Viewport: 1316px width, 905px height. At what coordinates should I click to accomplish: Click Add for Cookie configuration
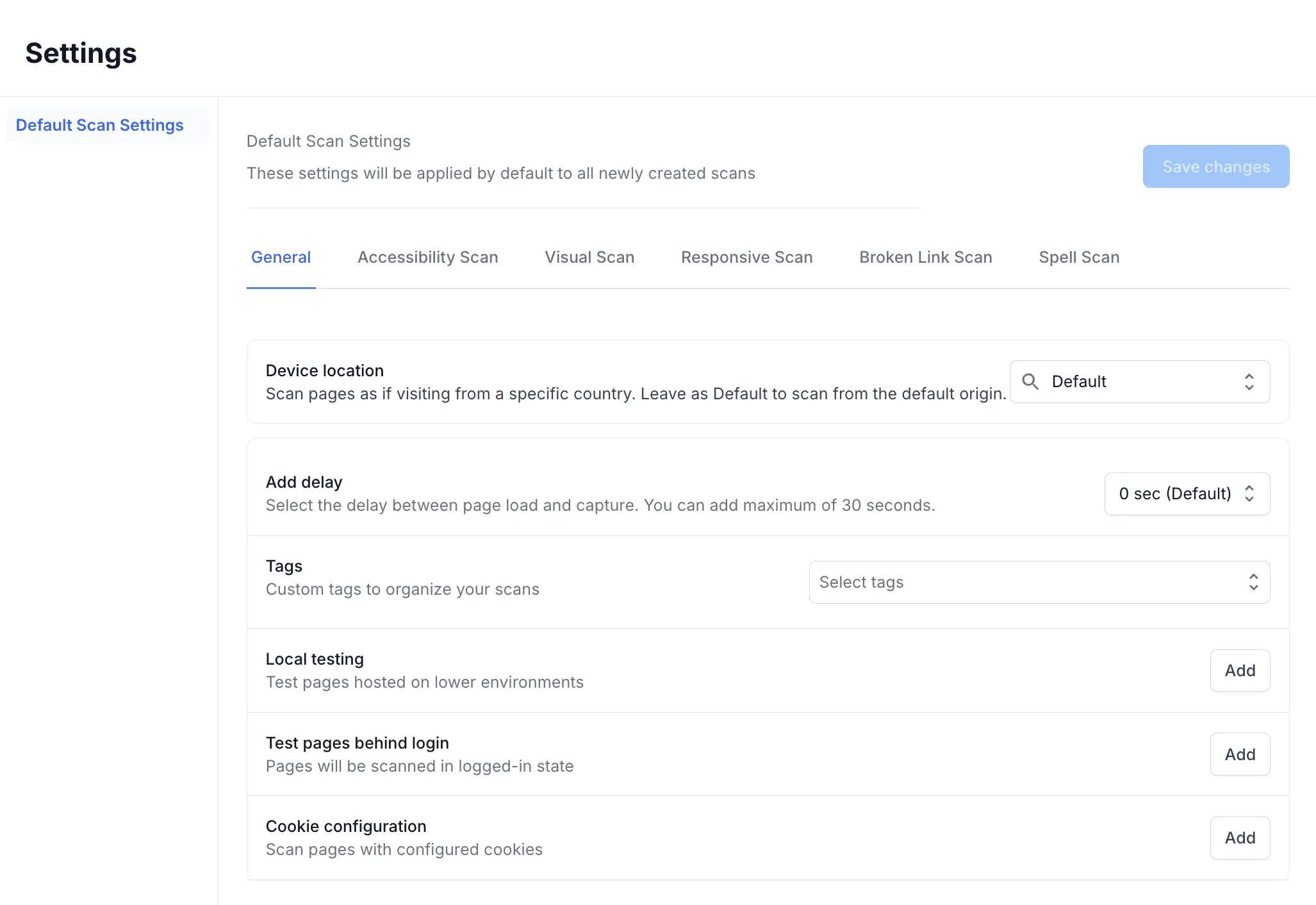pos(1240,838)
